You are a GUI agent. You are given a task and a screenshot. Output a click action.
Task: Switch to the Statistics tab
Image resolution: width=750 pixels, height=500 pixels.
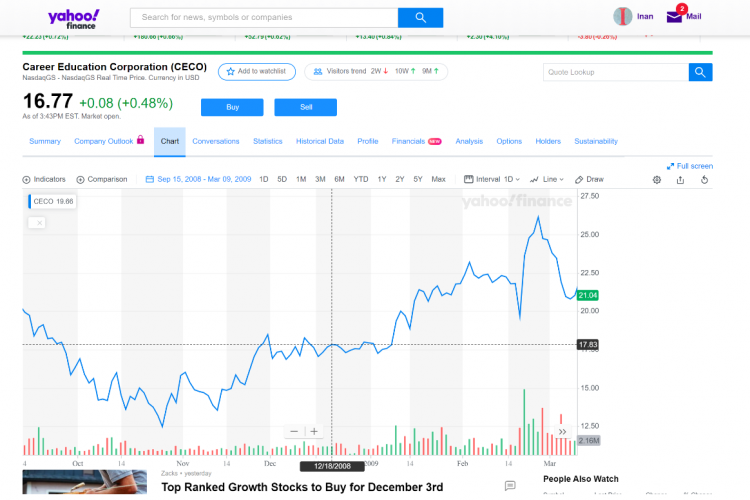coord(268,141)
